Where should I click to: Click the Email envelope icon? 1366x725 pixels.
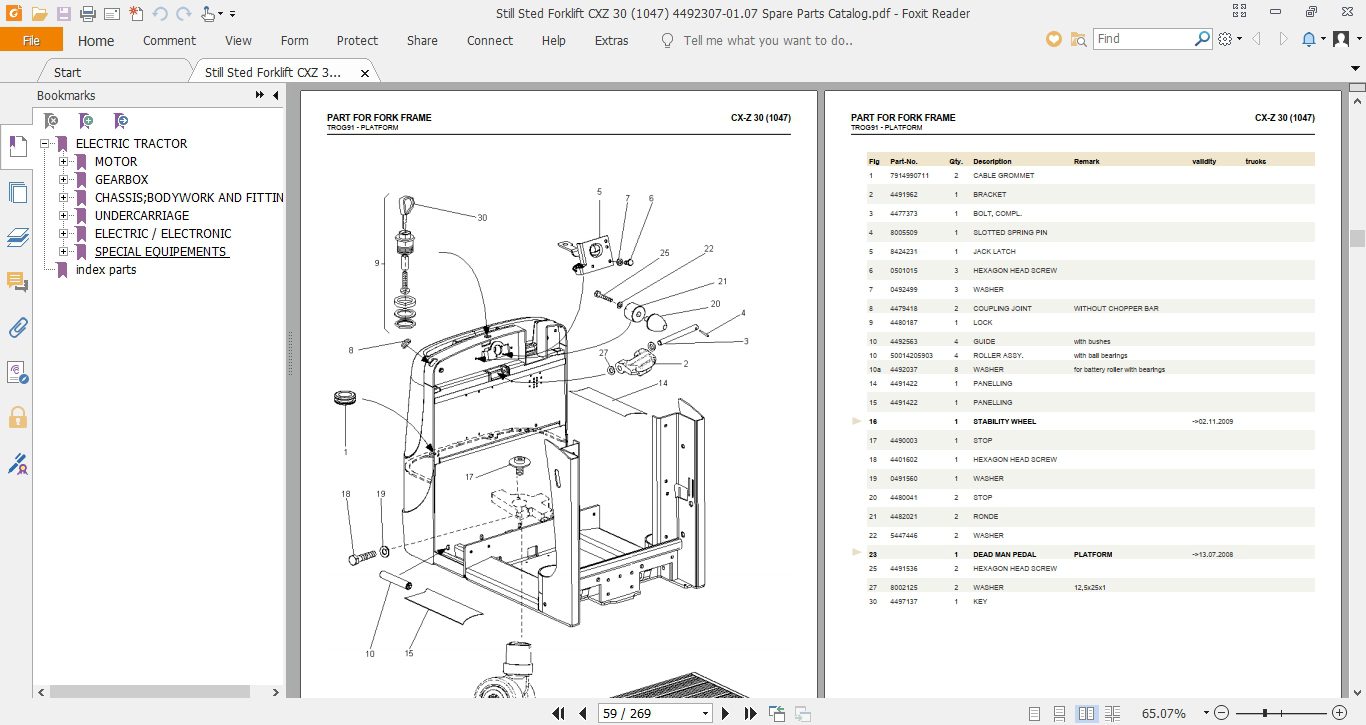point(111,14)
